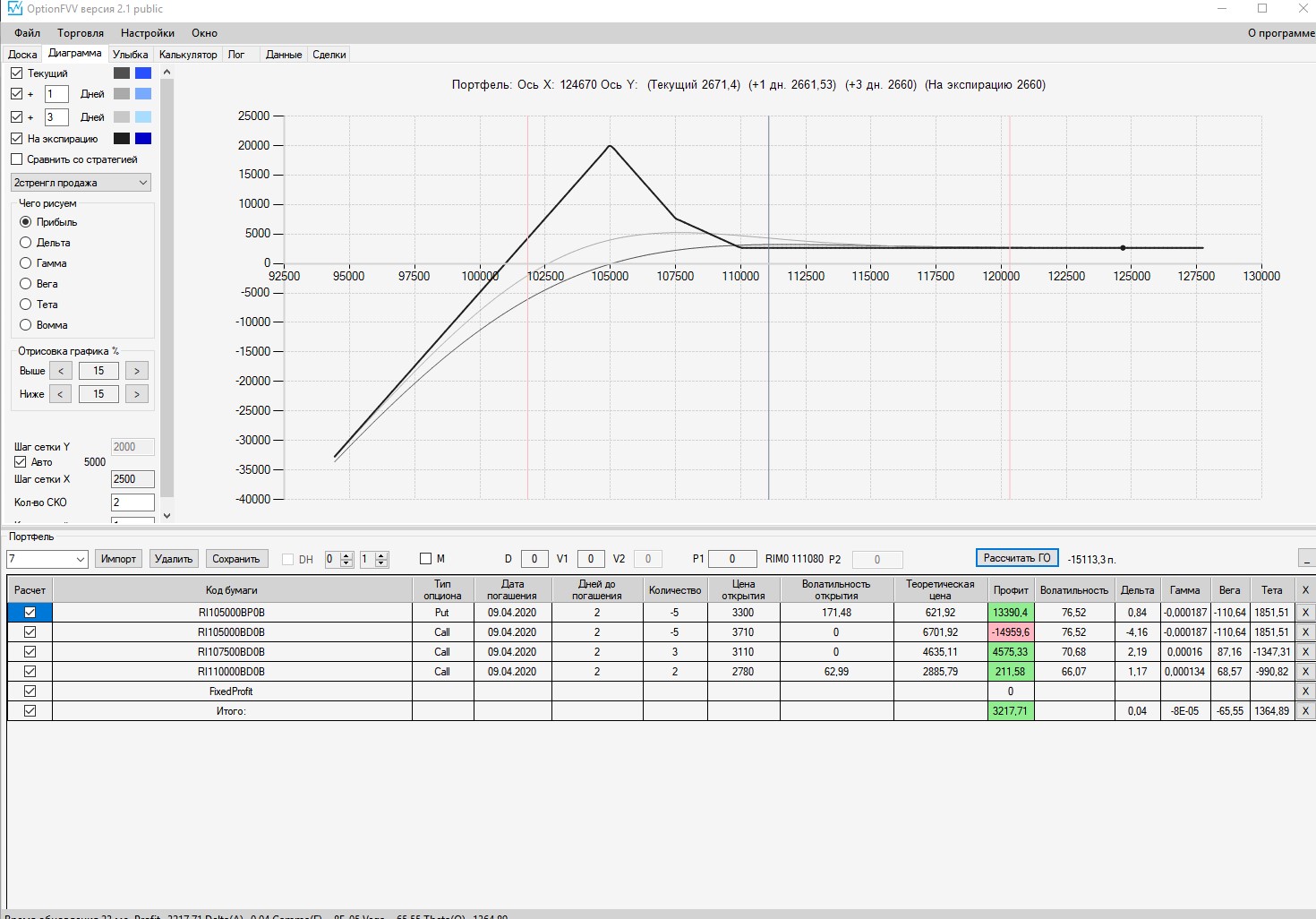Click the Профит column header

(1011, 590)
